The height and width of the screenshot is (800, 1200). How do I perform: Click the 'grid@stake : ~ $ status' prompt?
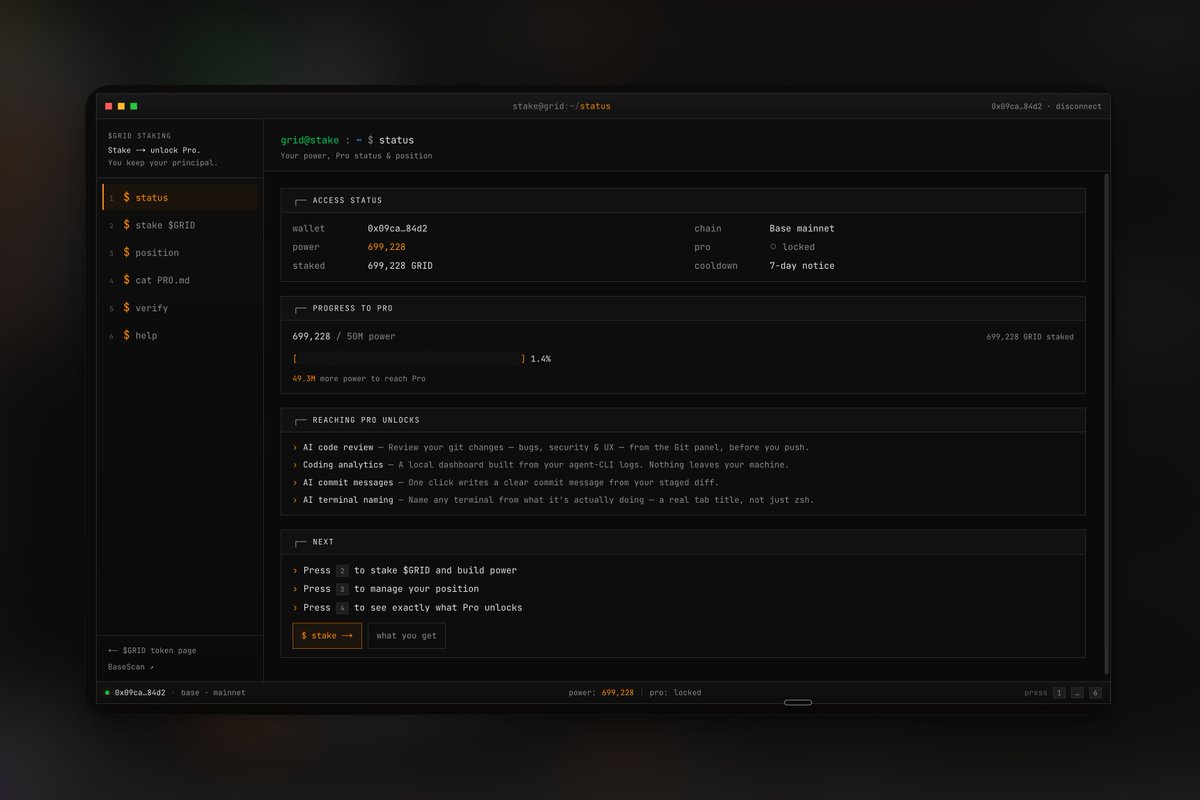pyautogui.click(x=347, y=140)
